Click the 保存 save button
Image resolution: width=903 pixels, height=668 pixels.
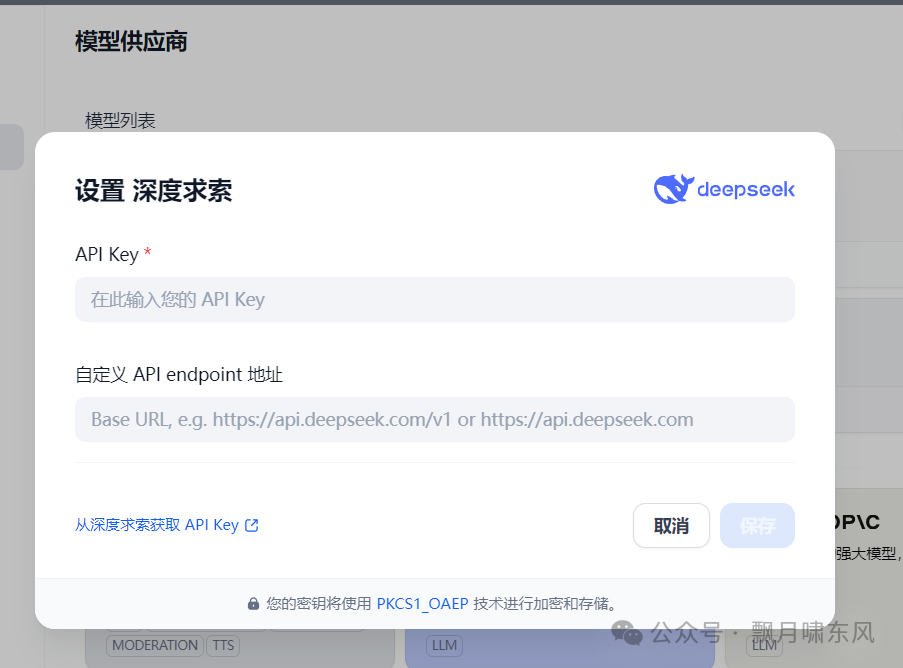click(x=757, y=526)
